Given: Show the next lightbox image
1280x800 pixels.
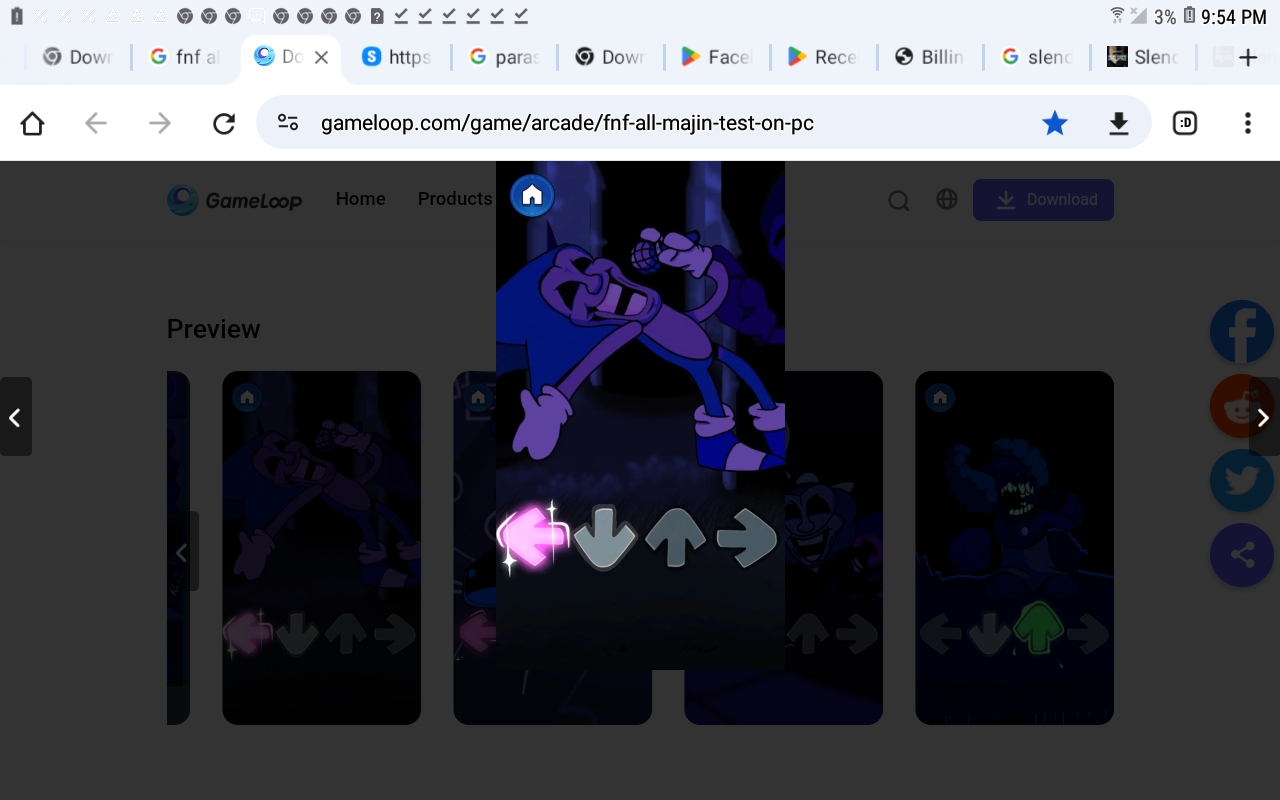Looking at the screenshot, I should 1264,417.
